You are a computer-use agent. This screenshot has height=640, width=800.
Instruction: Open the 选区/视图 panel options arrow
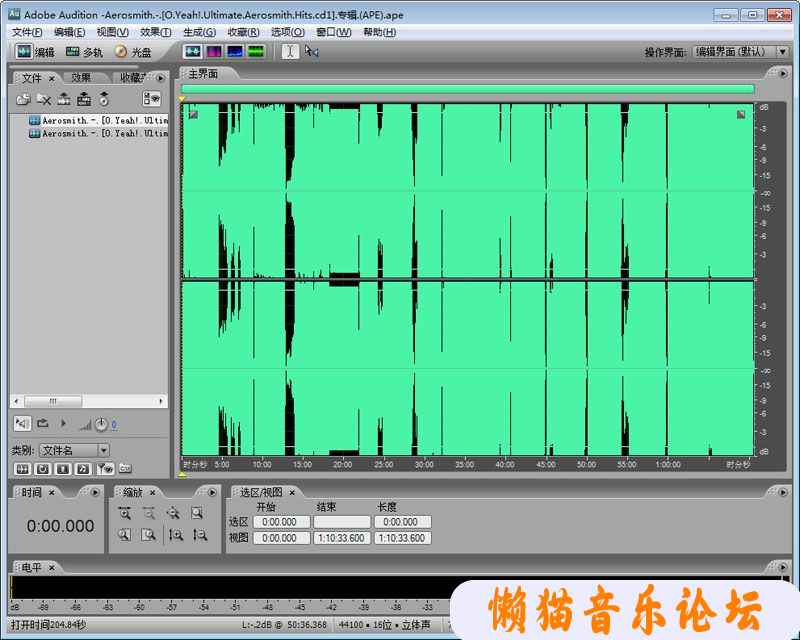pos(783,493)
